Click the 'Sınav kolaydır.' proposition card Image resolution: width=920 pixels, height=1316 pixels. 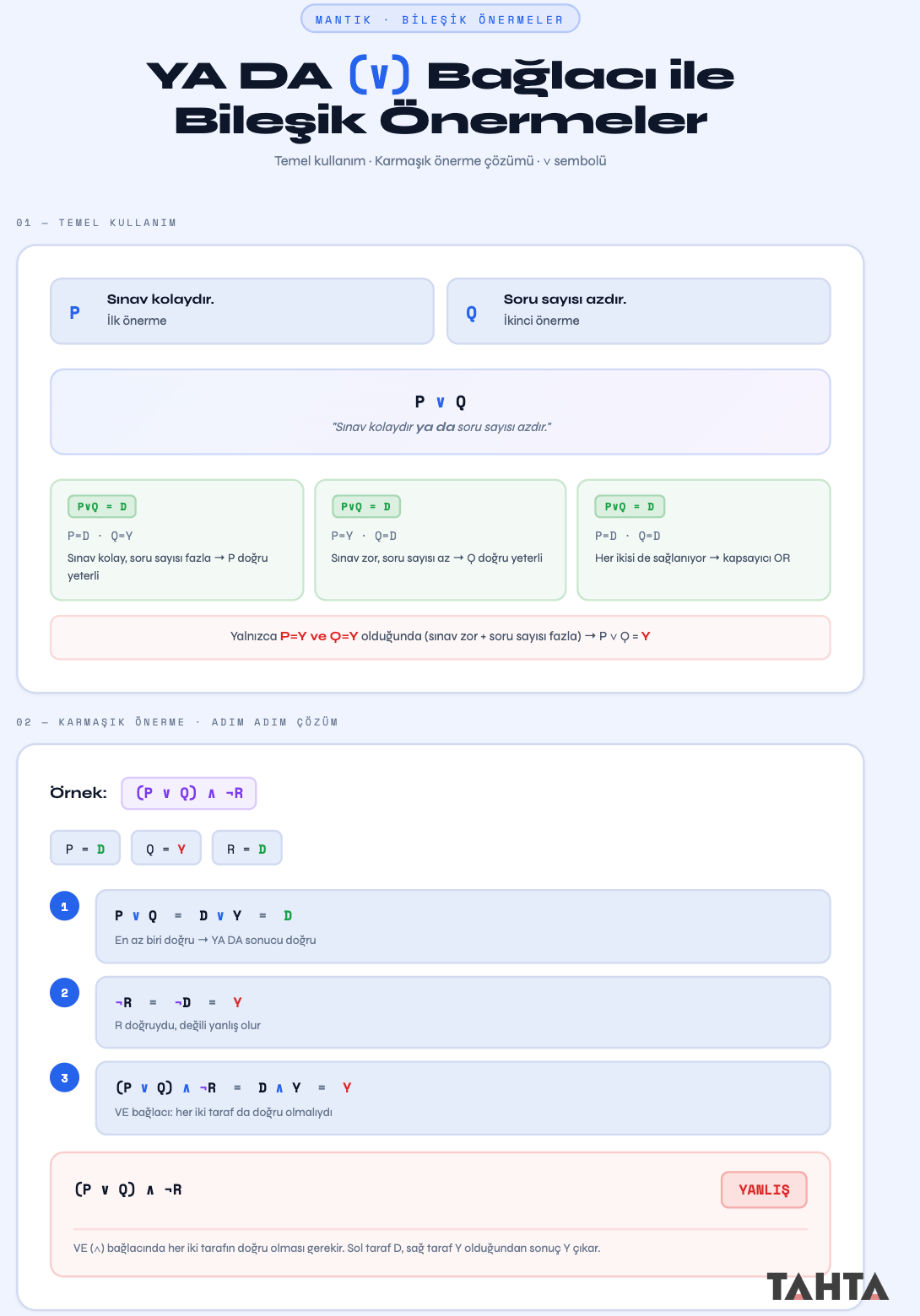242,311
